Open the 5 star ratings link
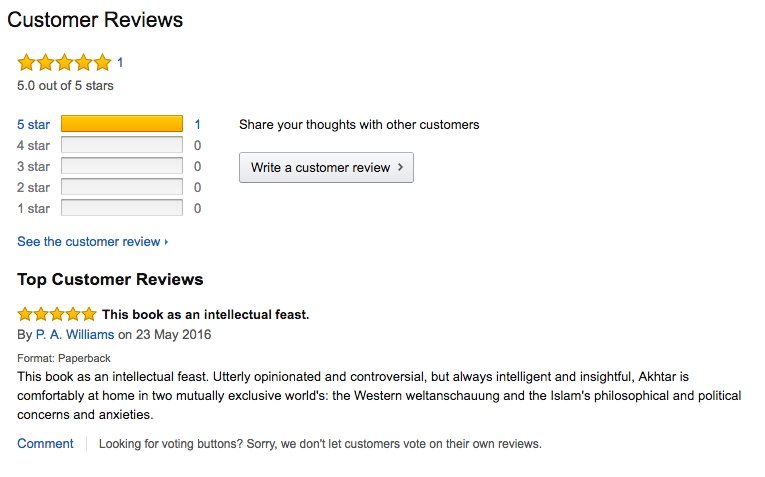 [33, 125]
